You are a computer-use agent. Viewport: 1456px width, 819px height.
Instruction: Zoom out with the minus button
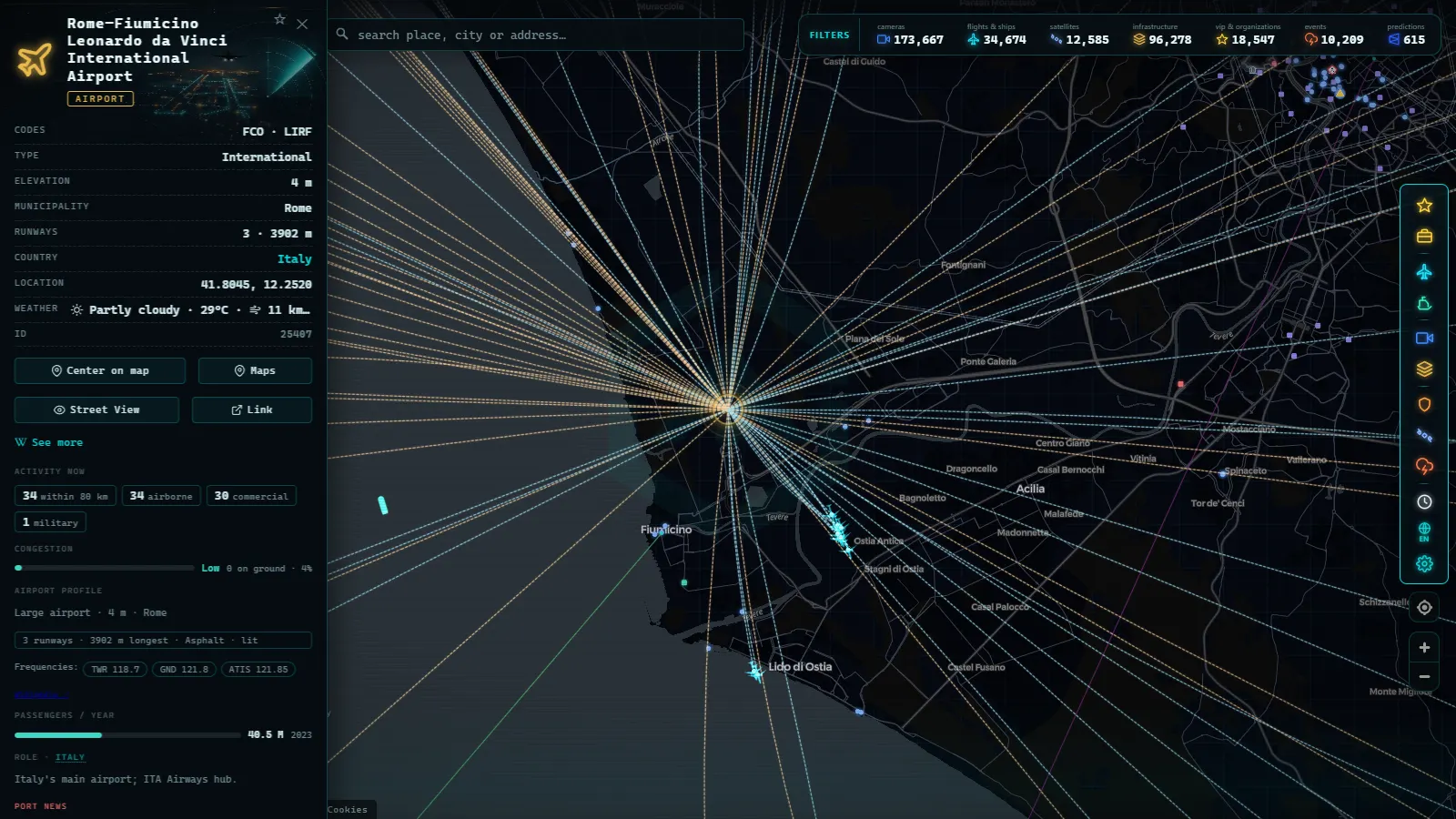pos(1424,677)
